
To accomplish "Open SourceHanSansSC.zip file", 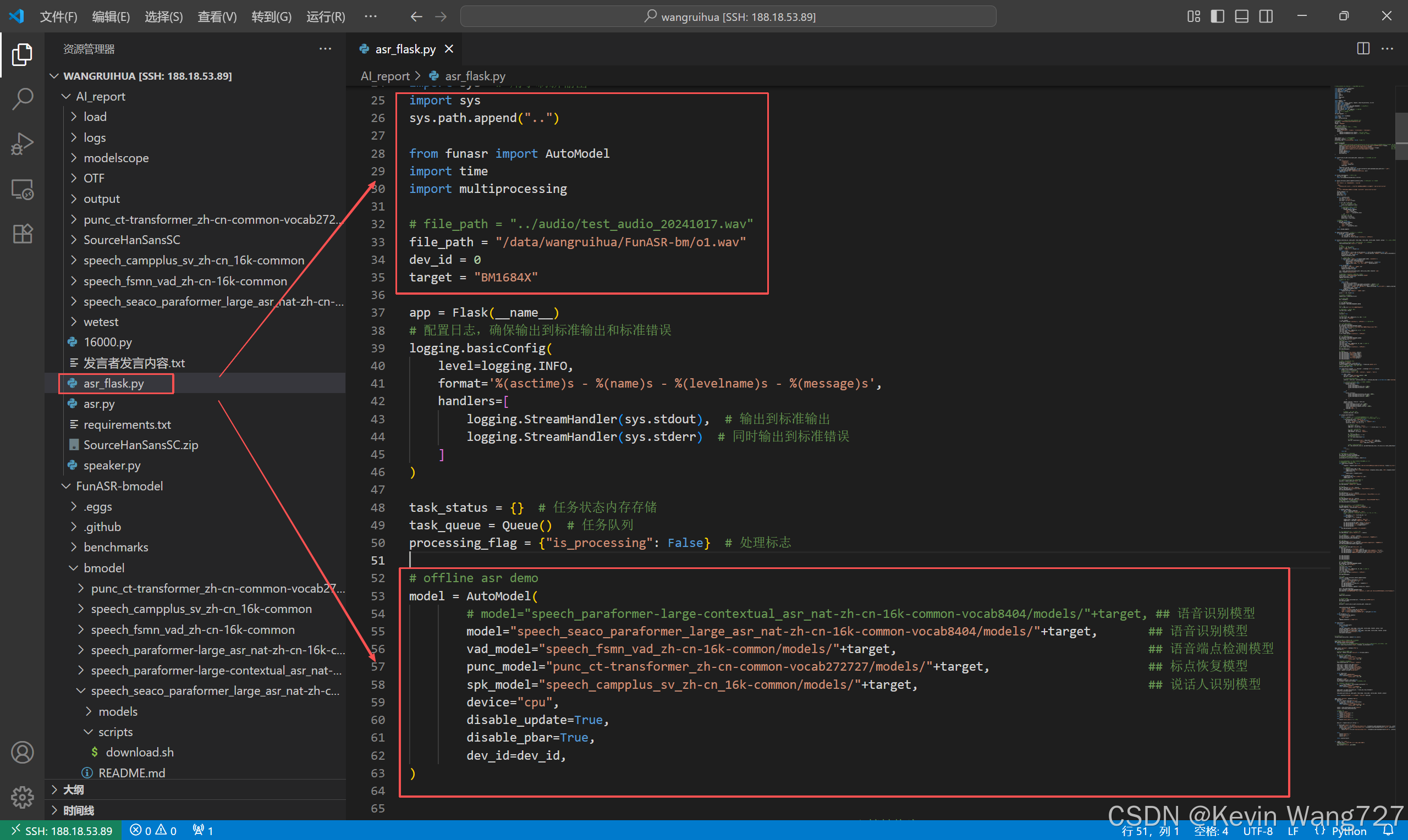I will pyautogui.click(x=195, y=445).
